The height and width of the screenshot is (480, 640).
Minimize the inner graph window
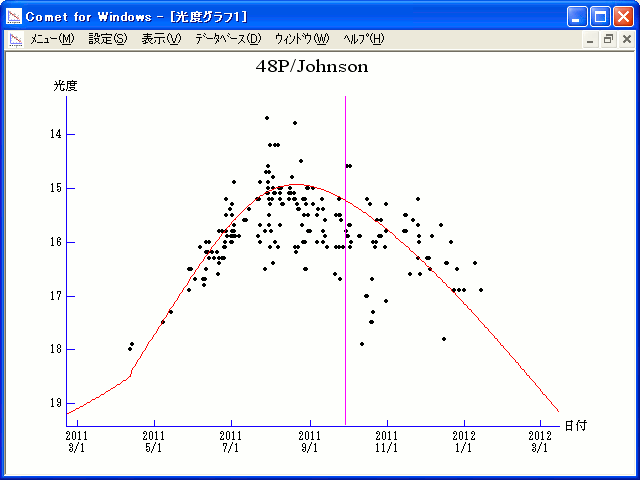point(591,39)
